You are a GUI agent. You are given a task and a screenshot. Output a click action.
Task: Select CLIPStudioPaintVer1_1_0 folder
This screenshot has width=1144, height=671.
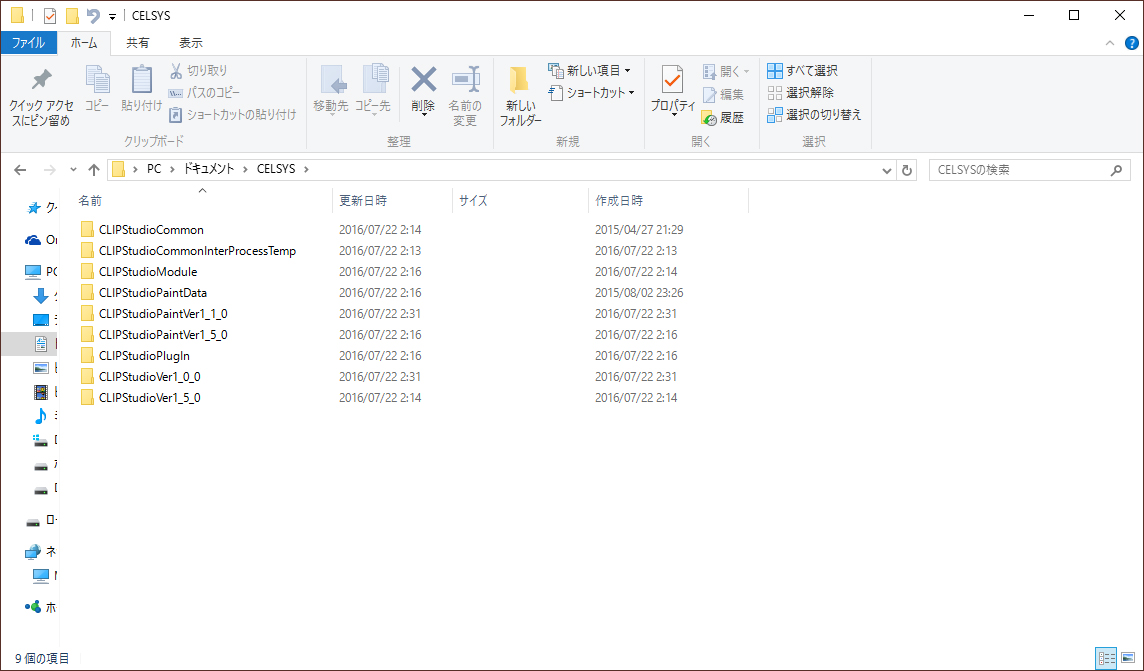point(163,314)
